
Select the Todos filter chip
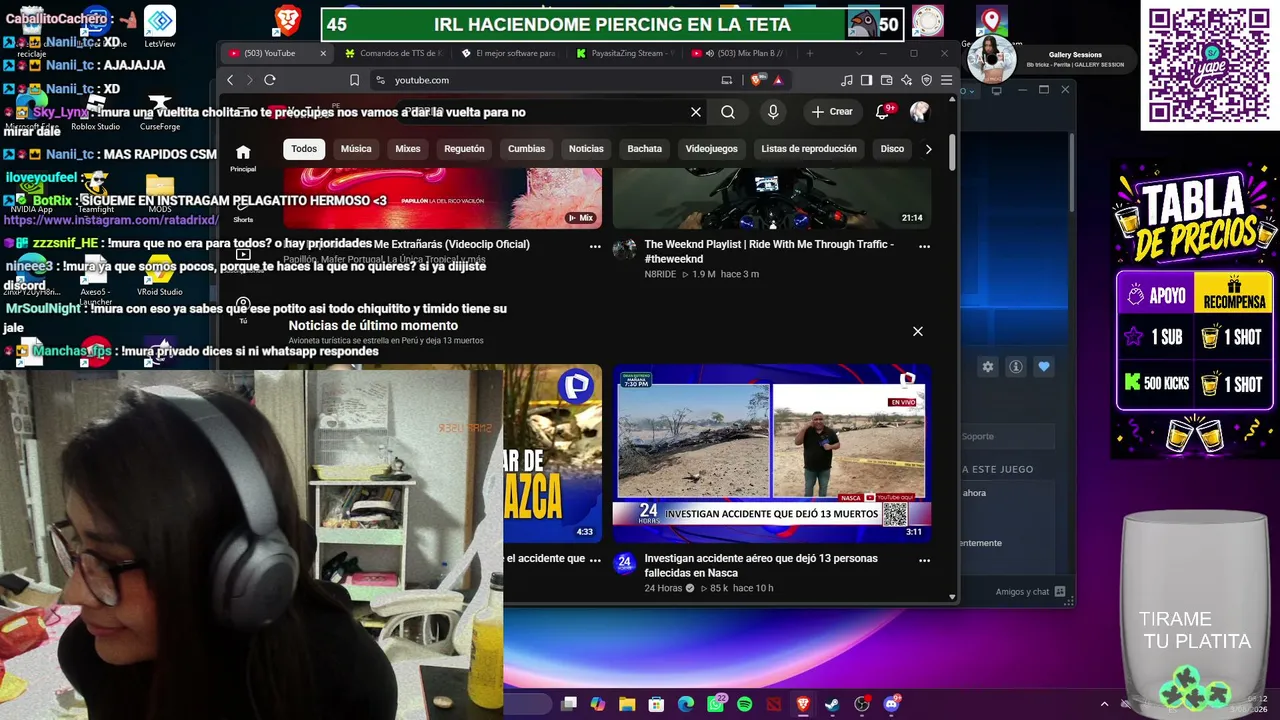coord(304,149)
